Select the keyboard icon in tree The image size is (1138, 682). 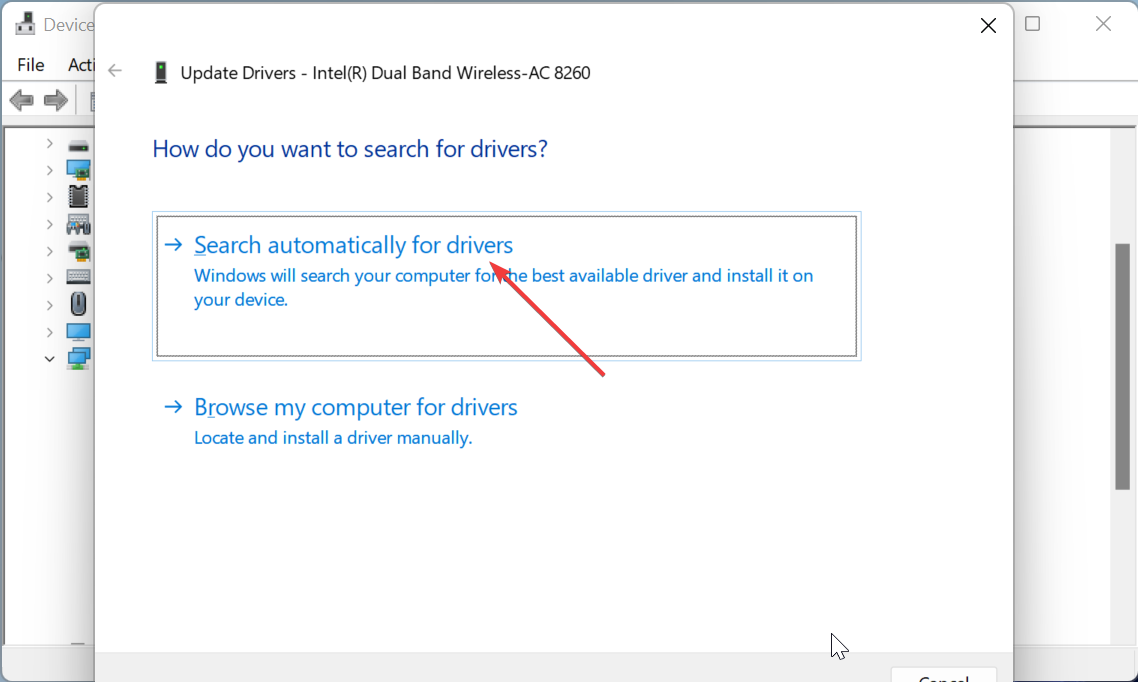click(78, 276)
